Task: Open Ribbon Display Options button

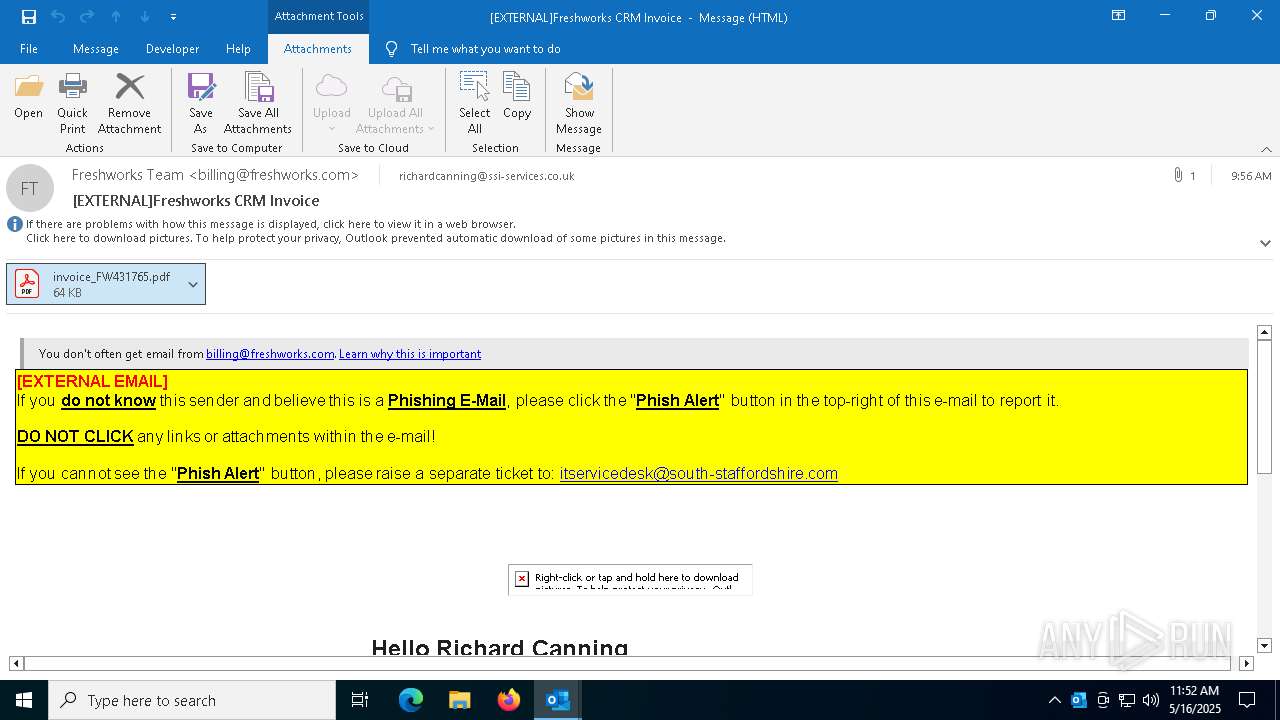Action: coord(1119,16)
